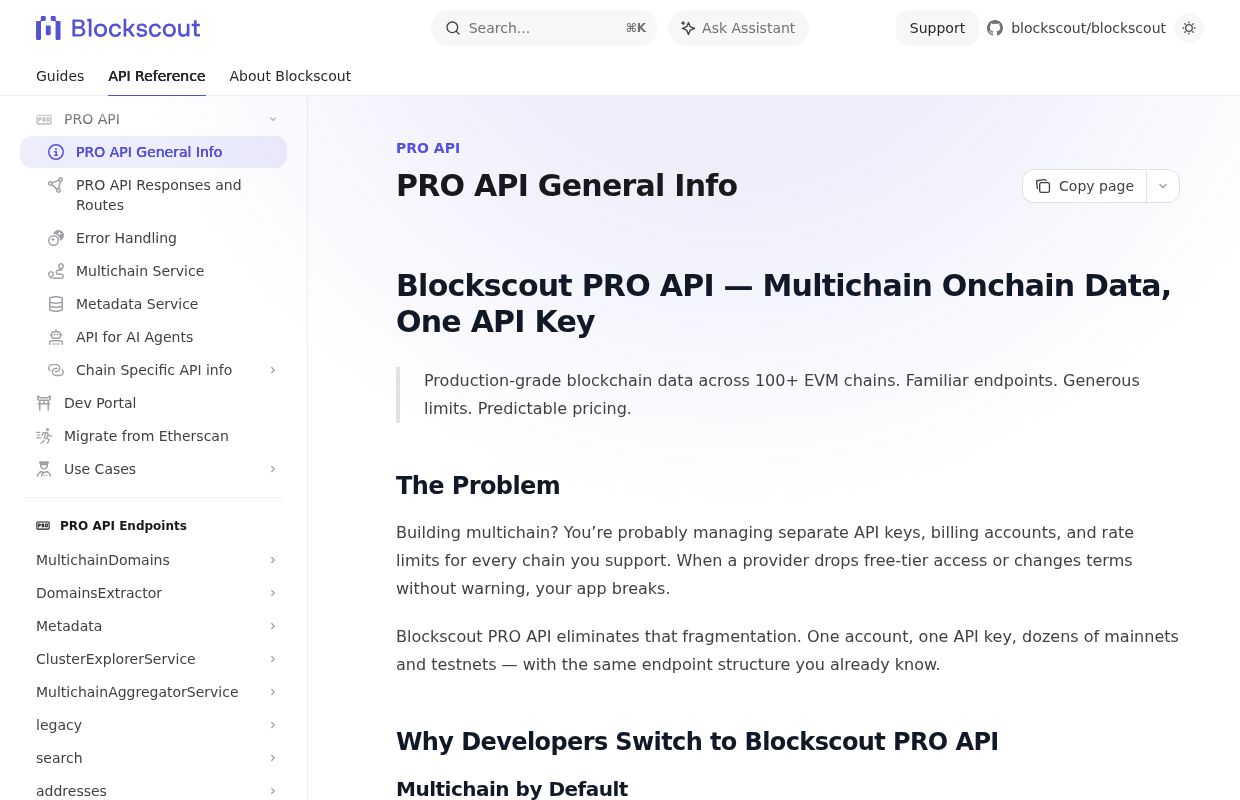1240x800 pixels.
Task: Expand the addresses endpoints chevron
Action: pyautogui.click(x=273, y=791)
